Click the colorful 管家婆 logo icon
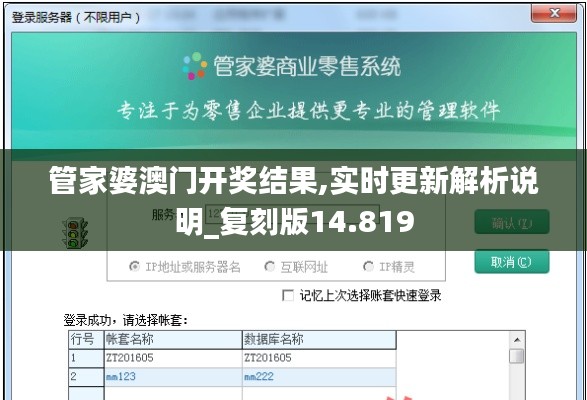Viewport: 587px width, 400px height. [195, 66]
